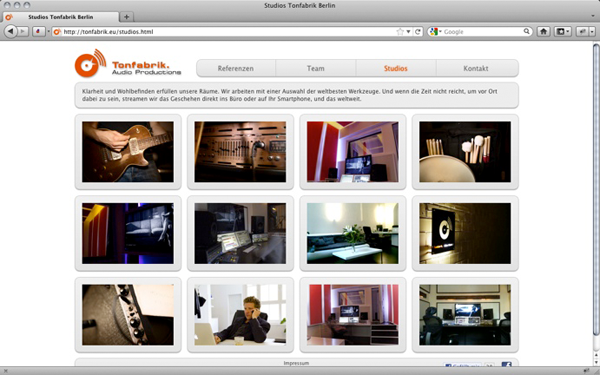Screen dimensions: 600x375
Task: Open the Team navigation tab
Action: pyautogui.click(x=316, y=68)
